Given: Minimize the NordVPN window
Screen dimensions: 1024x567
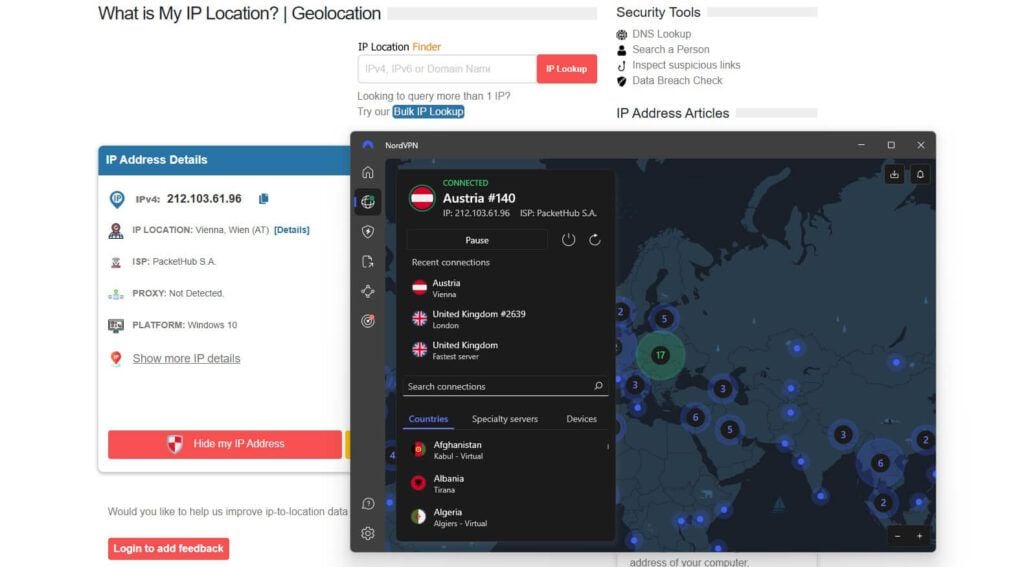Looking at the screenshot, I should pos(861,145).
